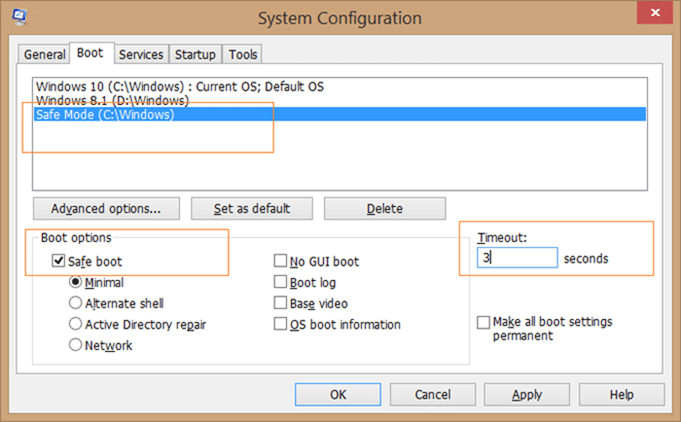Click the Set as default button
681x422 pixels.
point(252,209)
